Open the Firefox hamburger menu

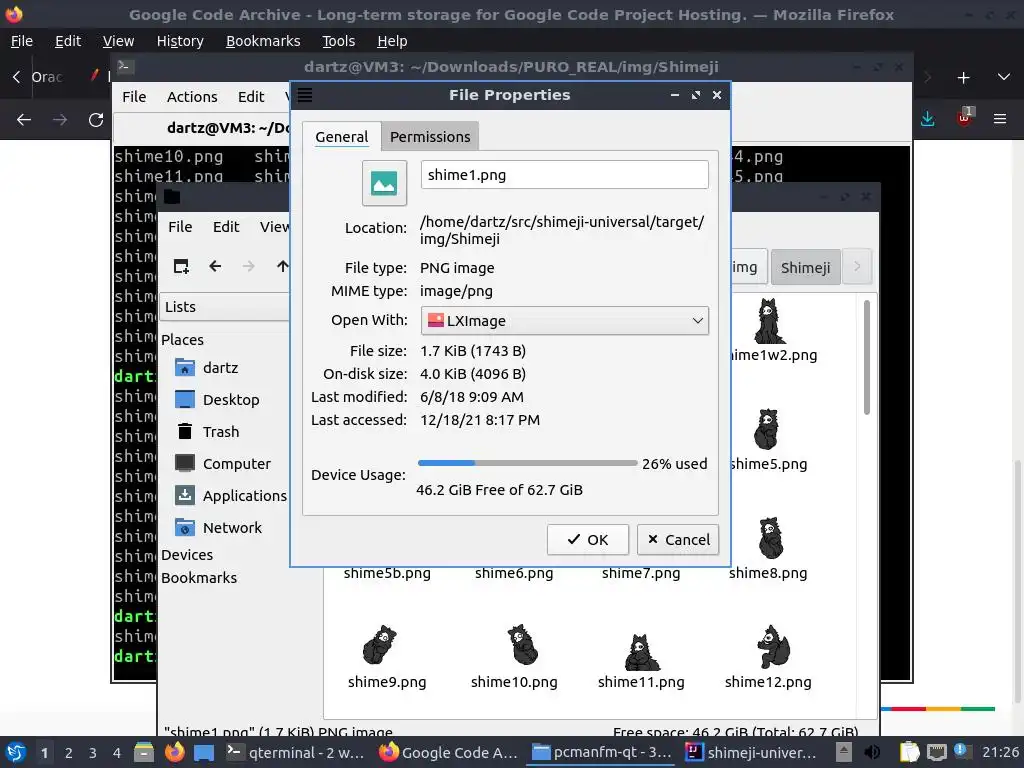click(1000, 119)
